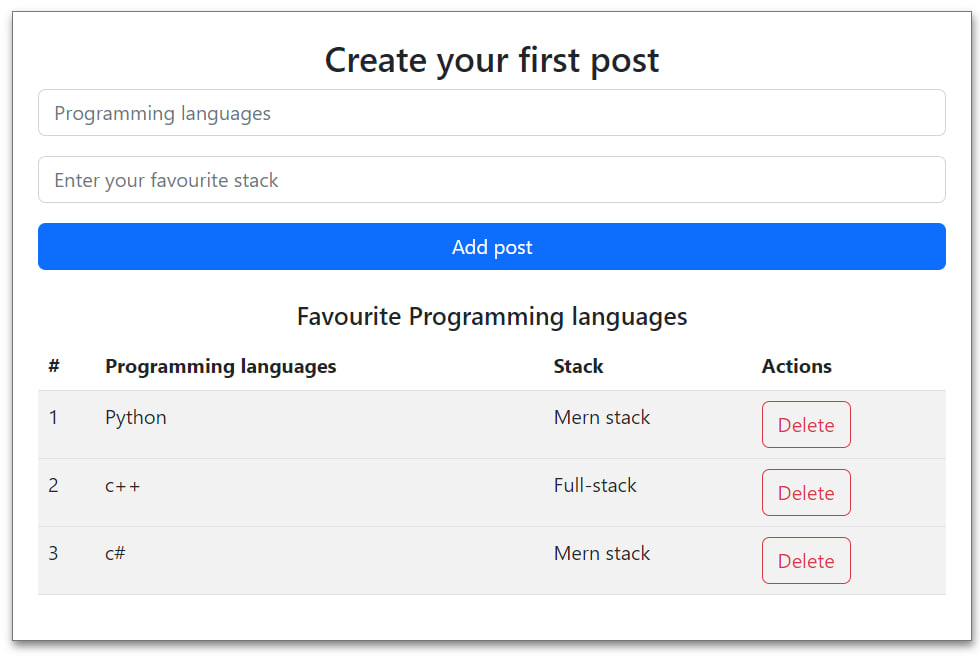Click the Create your first post heading

tap(491, 60)
